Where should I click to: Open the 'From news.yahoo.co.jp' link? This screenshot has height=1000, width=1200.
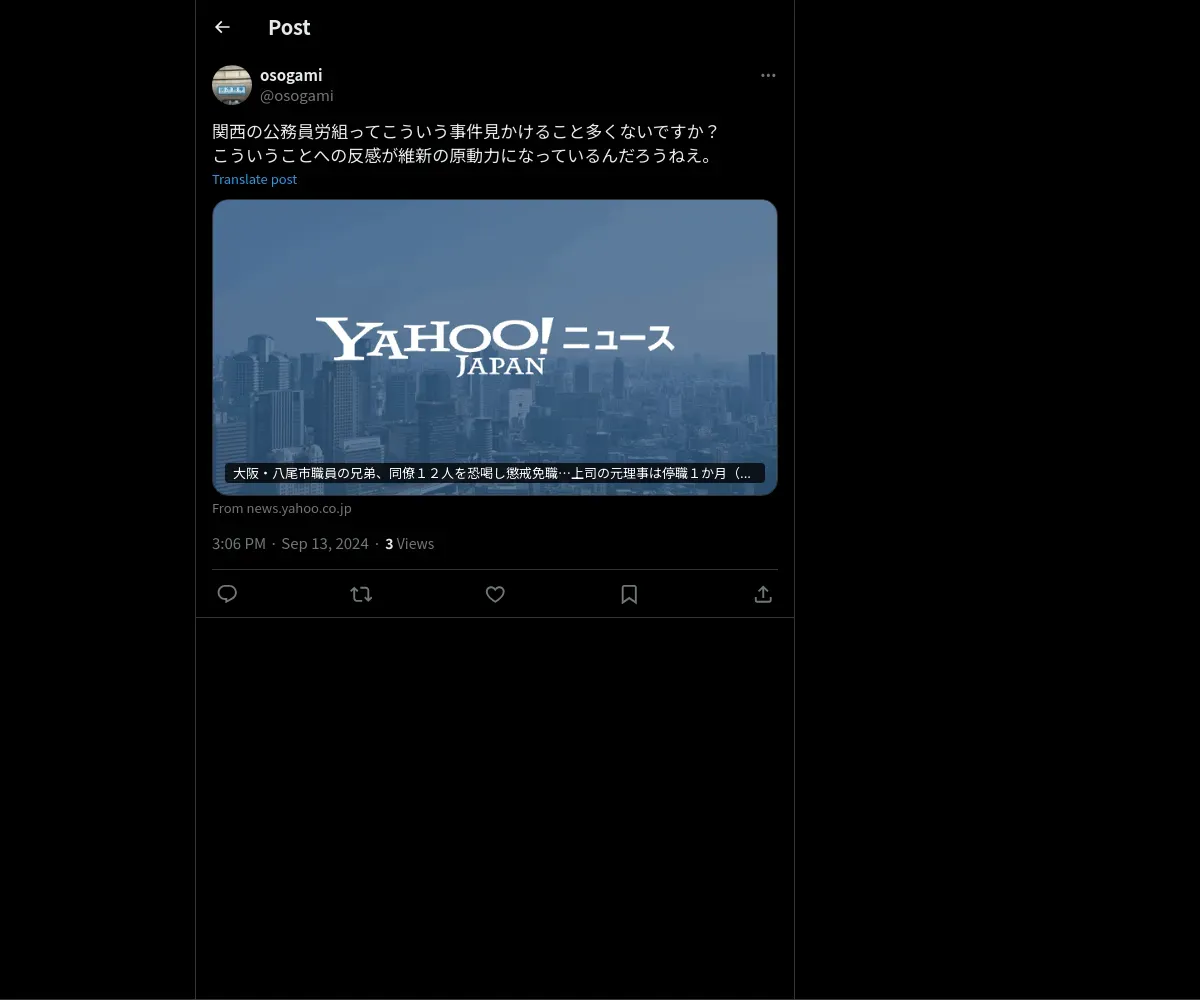282,508
